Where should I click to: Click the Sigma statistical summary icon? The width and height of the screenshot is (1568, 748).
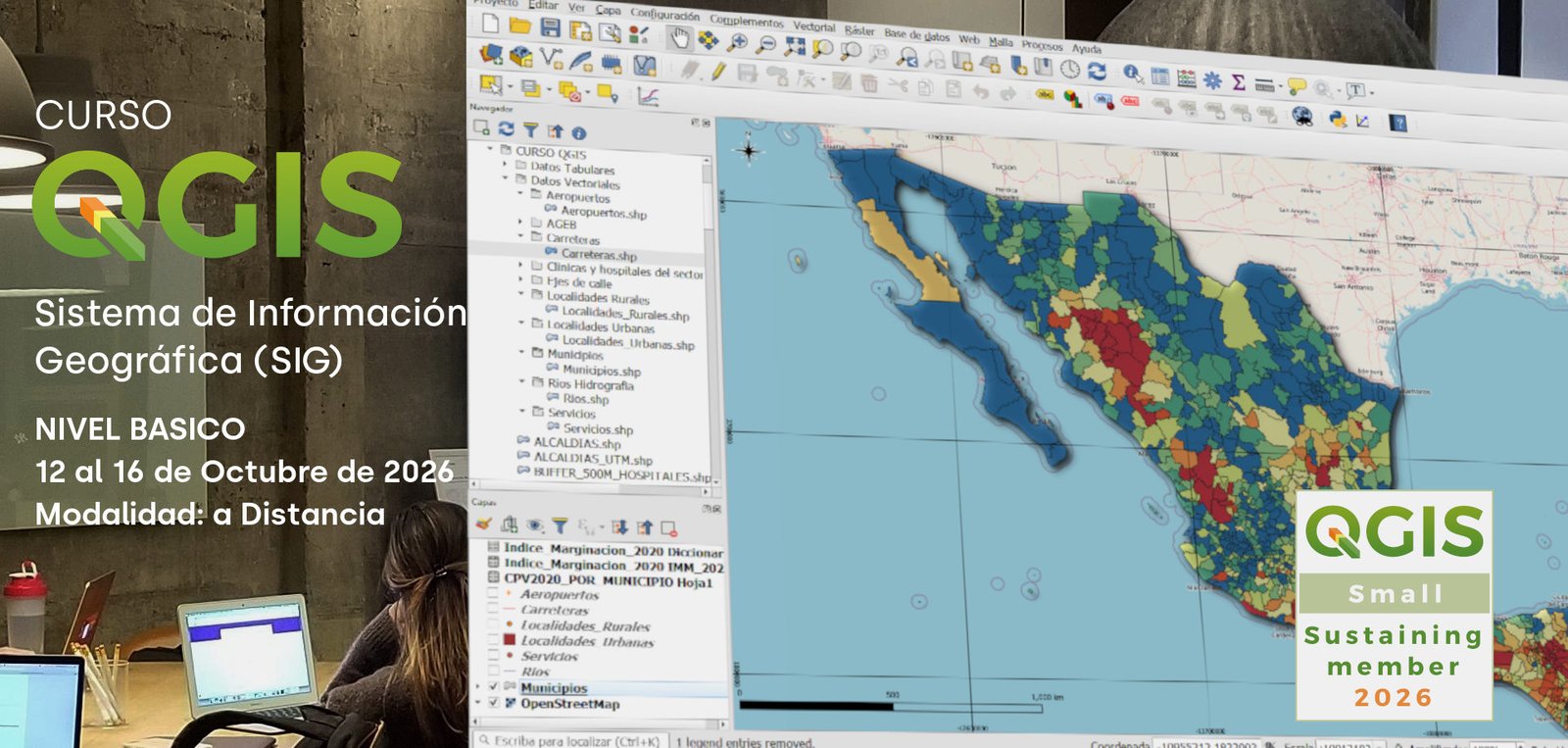coord(1239,82)
